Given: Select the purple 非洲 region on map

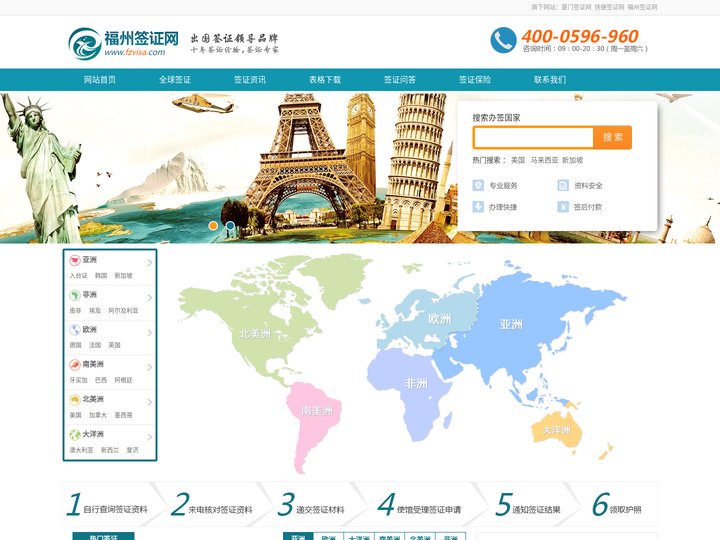Looking at the screenshot, I should (416, 382).
